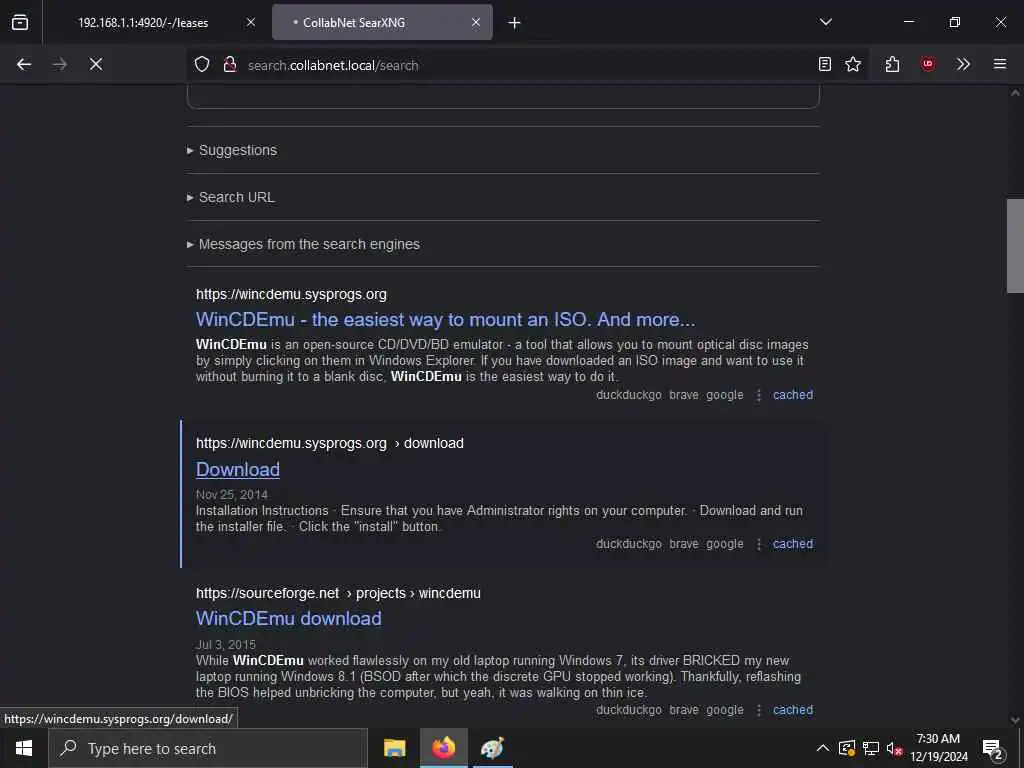The width and height of the screenshot is (1024, 768).
Task: Toggle reader view icon
Action: coord(825,64)
